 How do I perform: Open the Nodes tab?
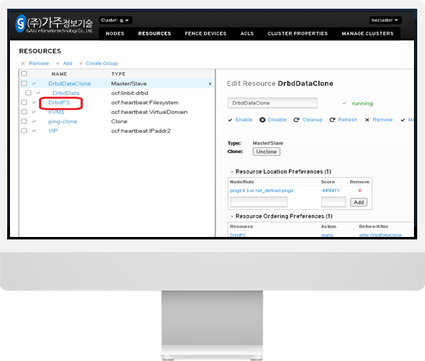(115, 34)
